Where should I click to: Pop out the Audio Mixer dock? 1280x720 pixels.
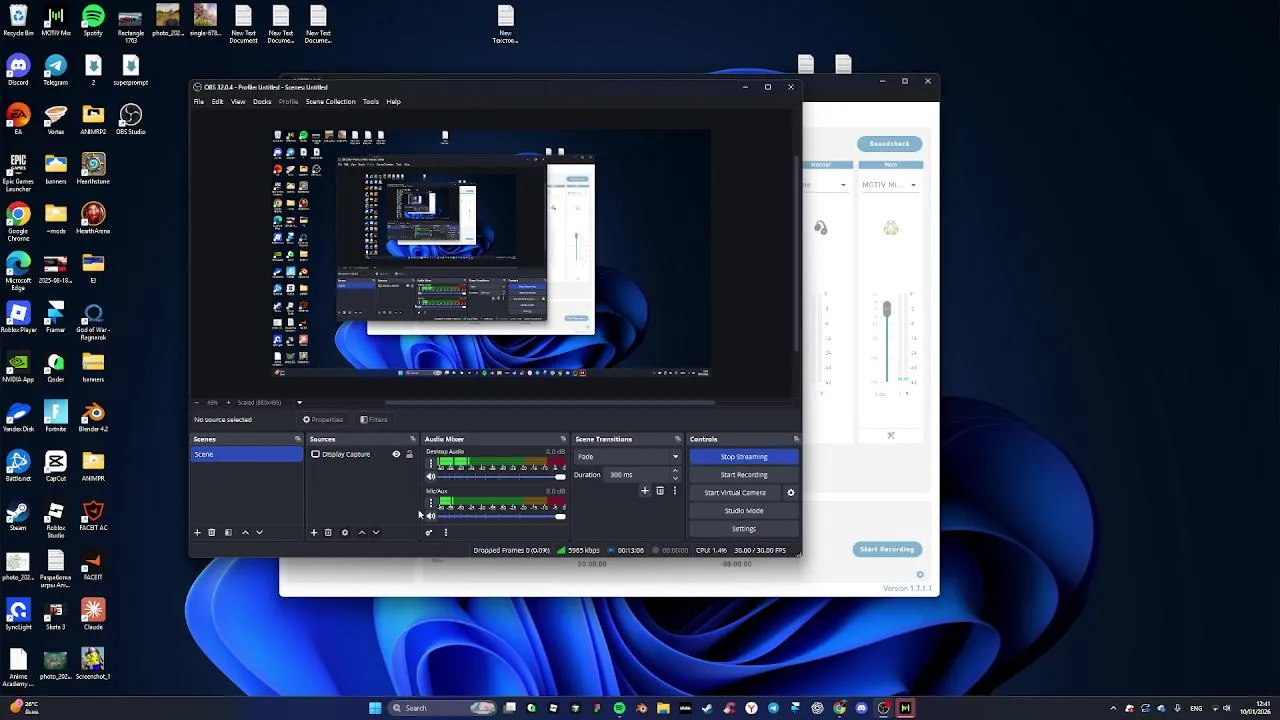(x=563, y=439)
